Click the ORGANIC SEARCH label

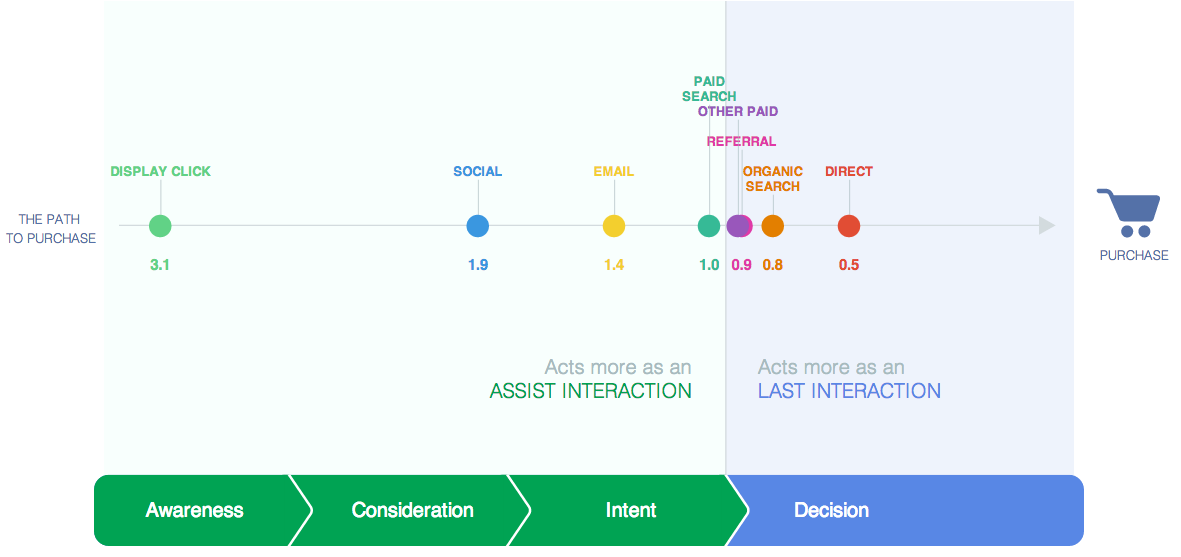tap(773, 179)
